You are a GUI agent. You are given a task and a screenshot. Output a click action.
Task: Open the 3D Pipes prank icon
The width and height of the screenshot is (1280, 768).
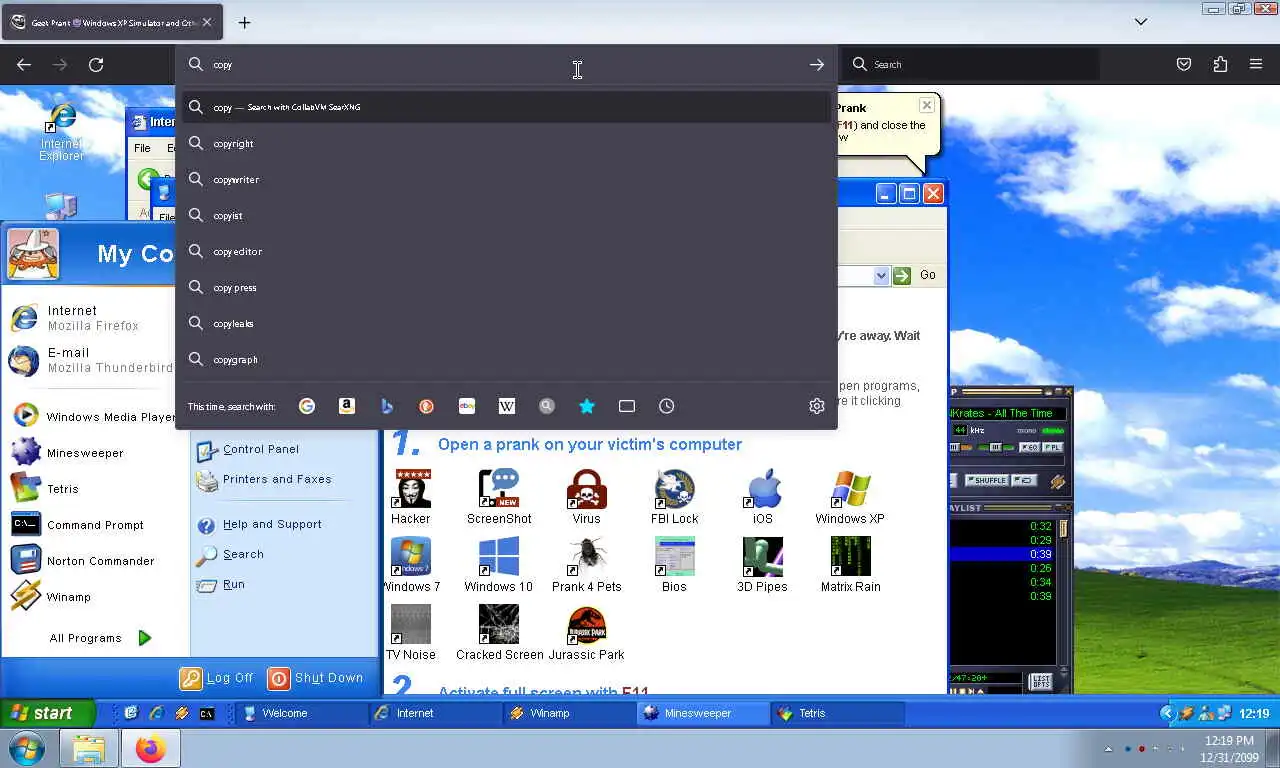(x=763, y=565)
